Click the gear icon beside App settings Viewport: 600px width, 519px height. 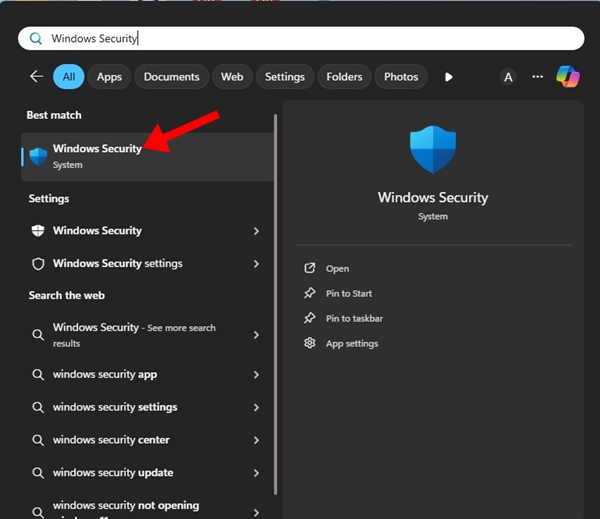pyautogui.click(x=310, y=343)
